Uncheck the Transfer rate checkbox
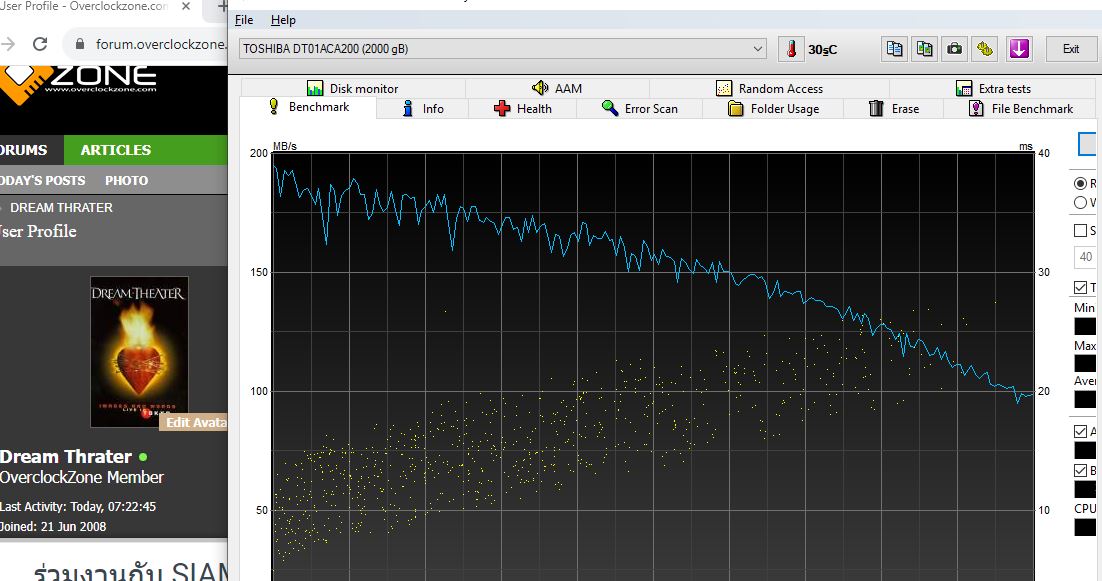Image resolution: width=1102 pixels, height=581 pixels. click(1080, 288)
